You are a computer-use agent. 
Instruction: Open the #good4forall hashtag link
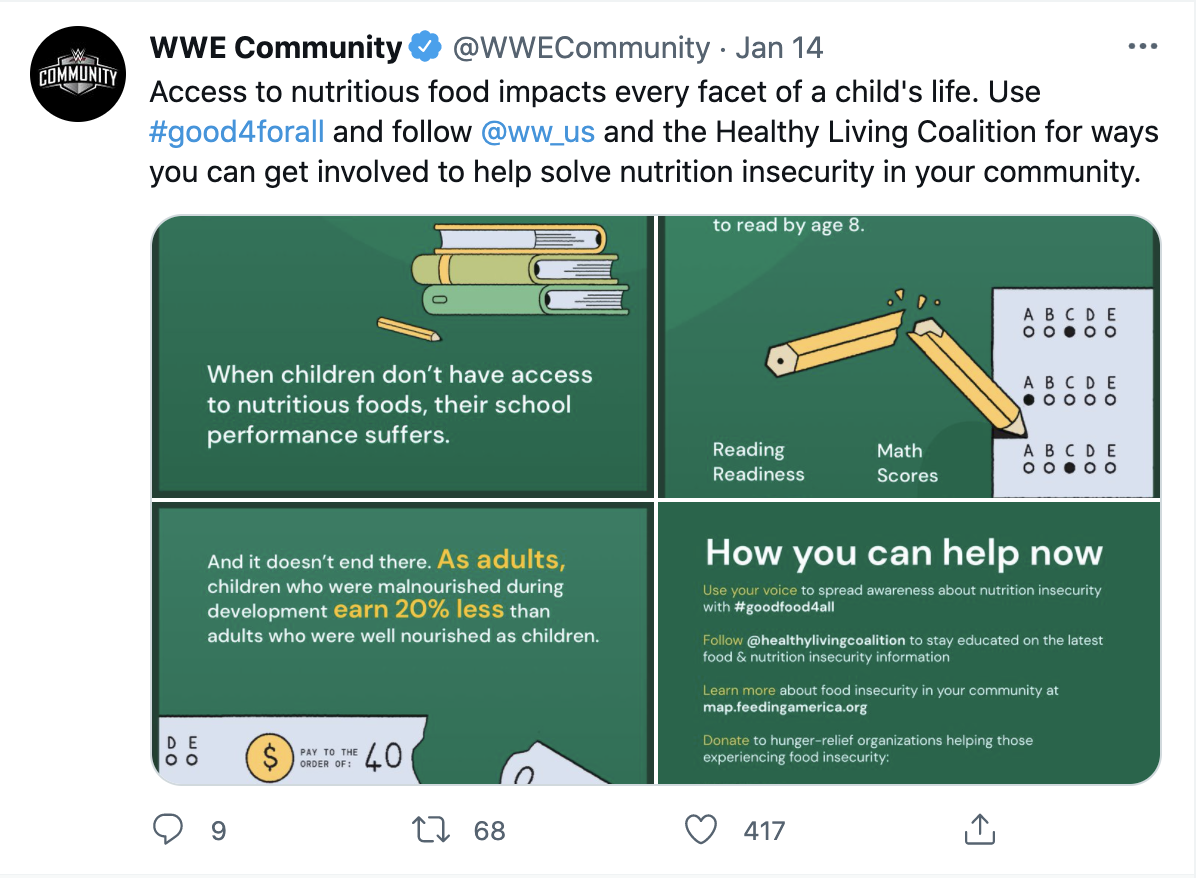[237, 132]
